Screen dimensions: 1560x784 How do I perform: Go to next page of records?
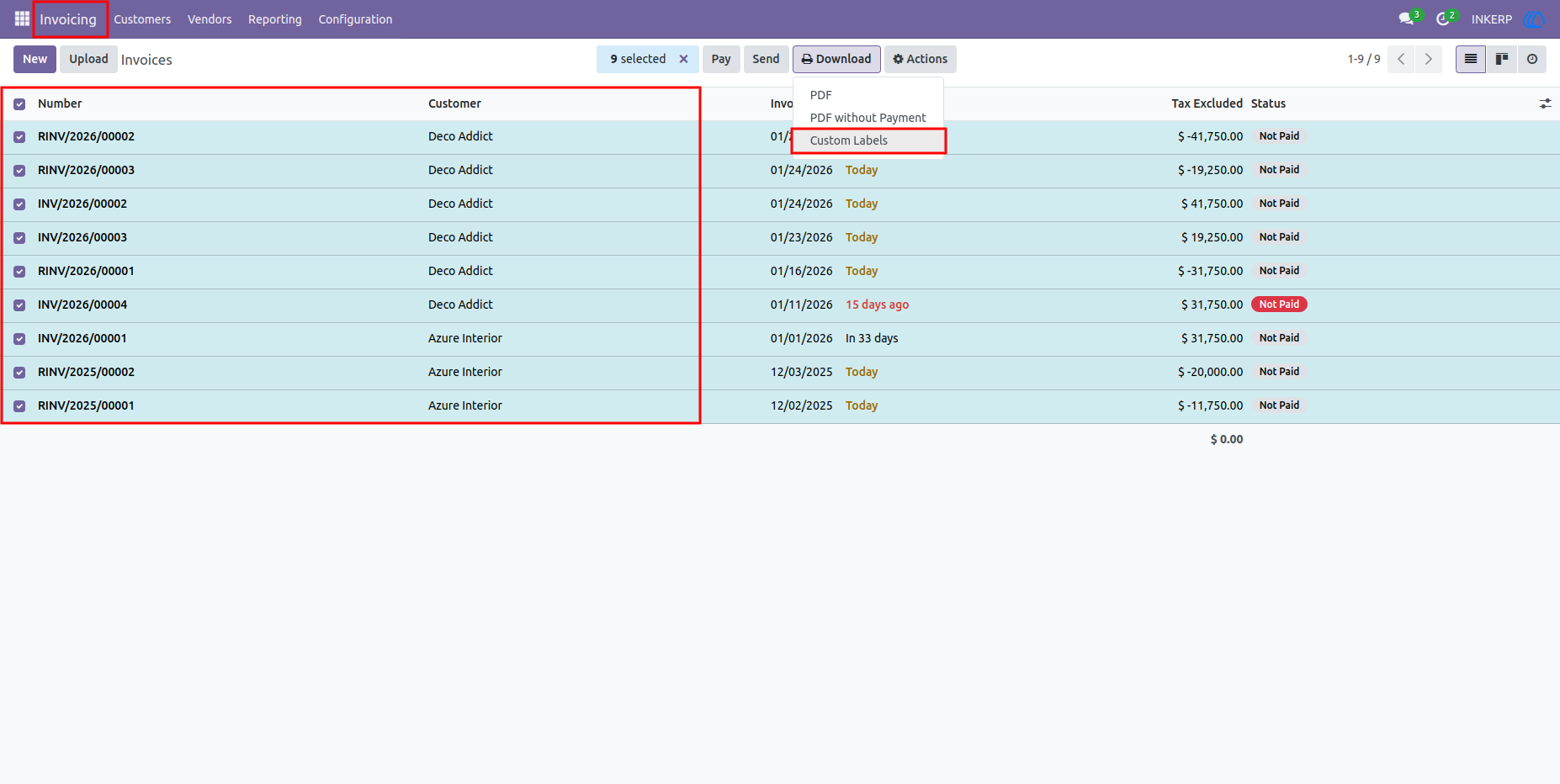pos(1428,59)
